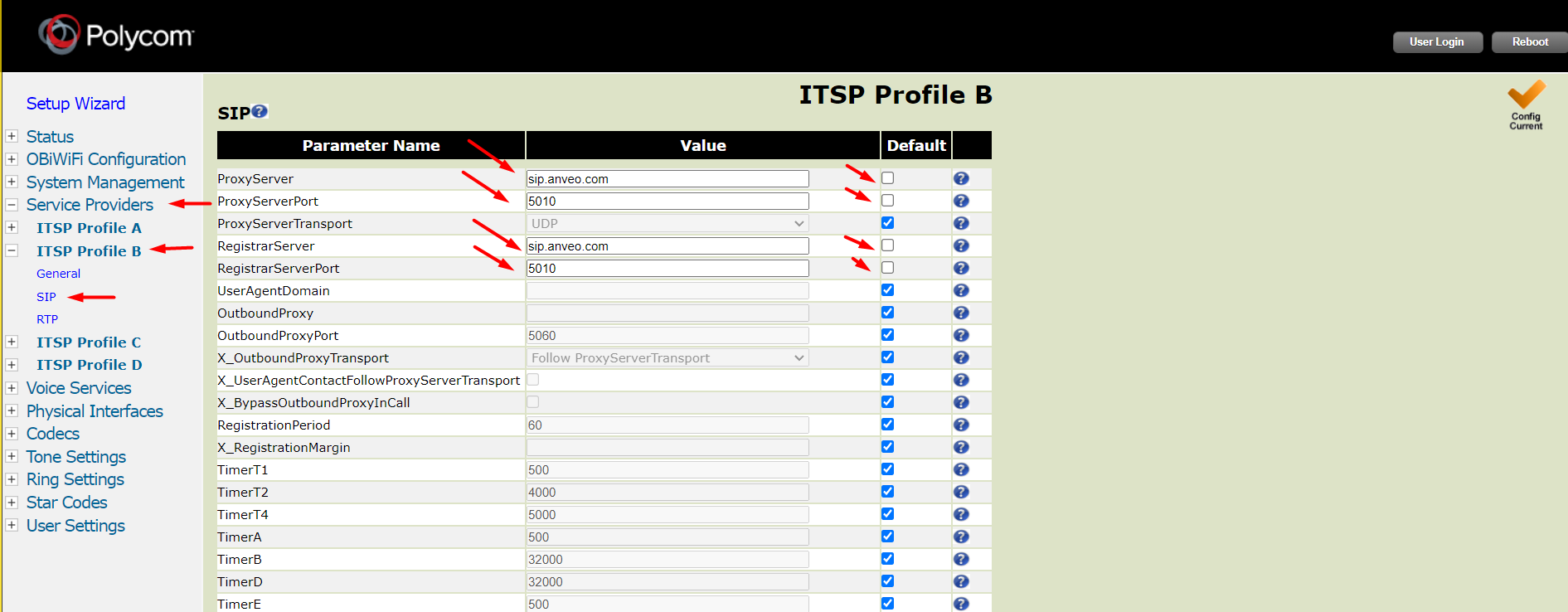This screenshot has width=1568, height=612.
Task: Open help for TimerB parameter
Action: click(961, 559)
